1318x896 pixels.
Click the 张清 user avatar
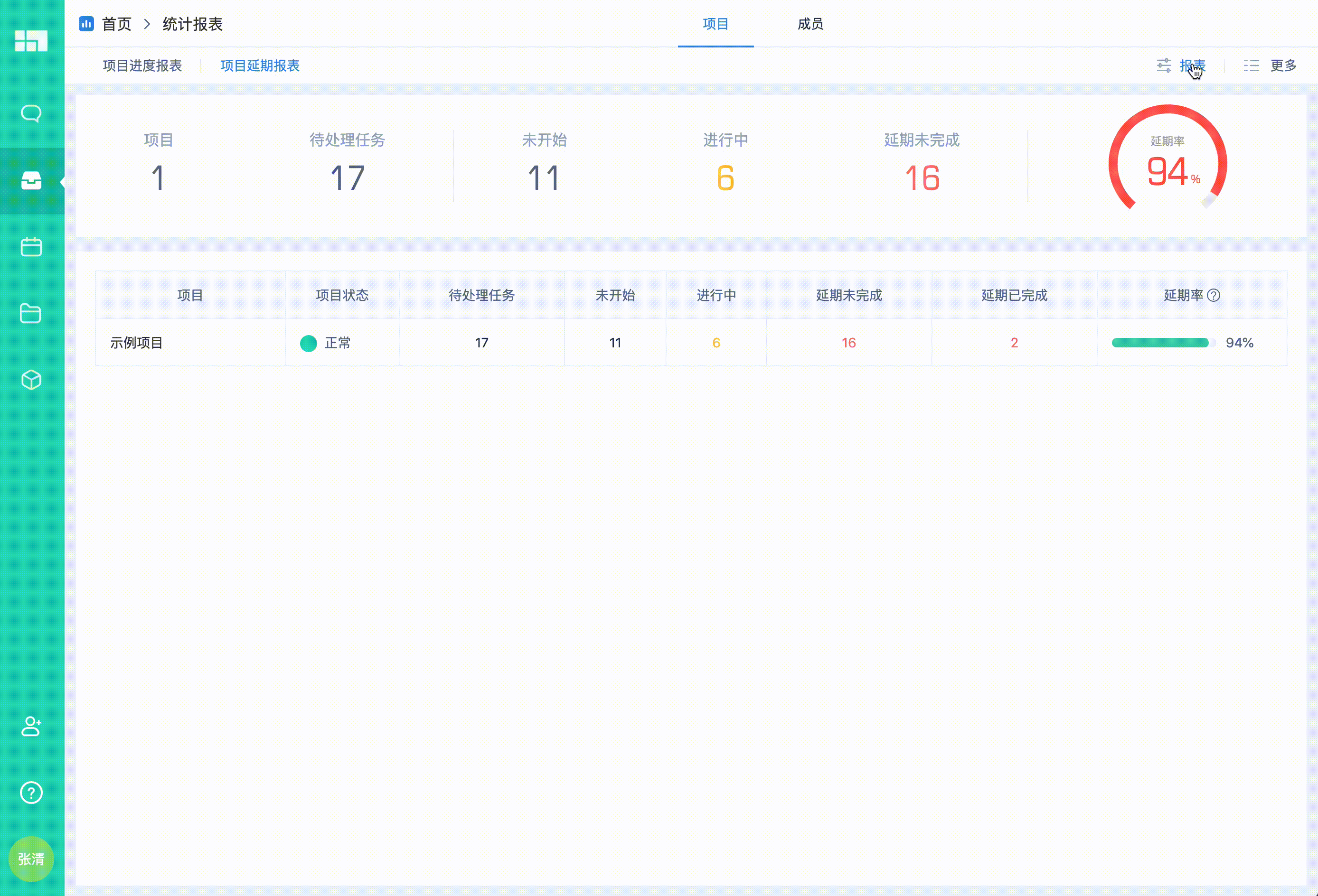coord(31,859)
